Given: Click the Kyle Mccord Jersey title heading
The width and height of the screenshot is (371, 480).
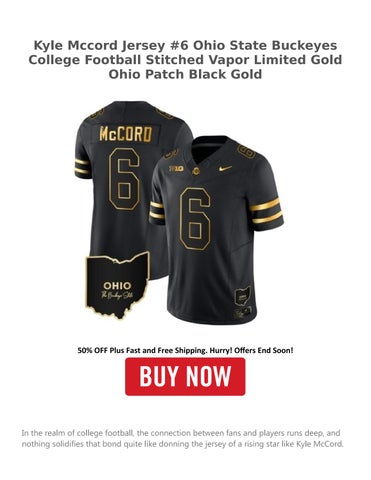Looking at the screenshot, I should (185, 60).
